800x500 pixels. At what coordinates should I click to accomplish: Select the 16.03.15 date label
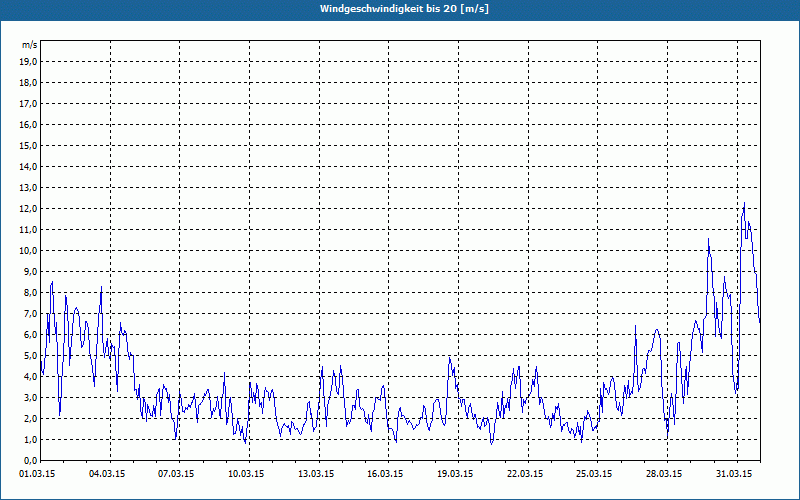385,474
